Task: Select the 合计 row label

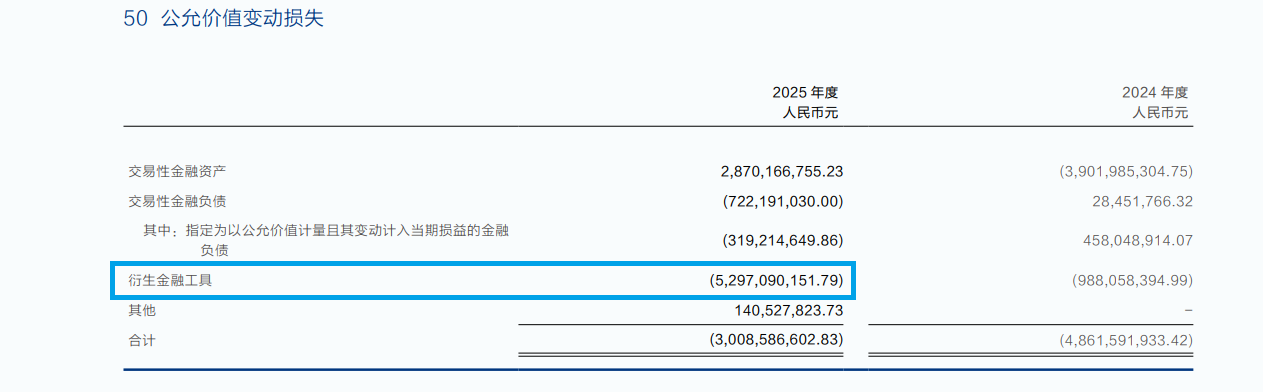Action: [142, 341]
